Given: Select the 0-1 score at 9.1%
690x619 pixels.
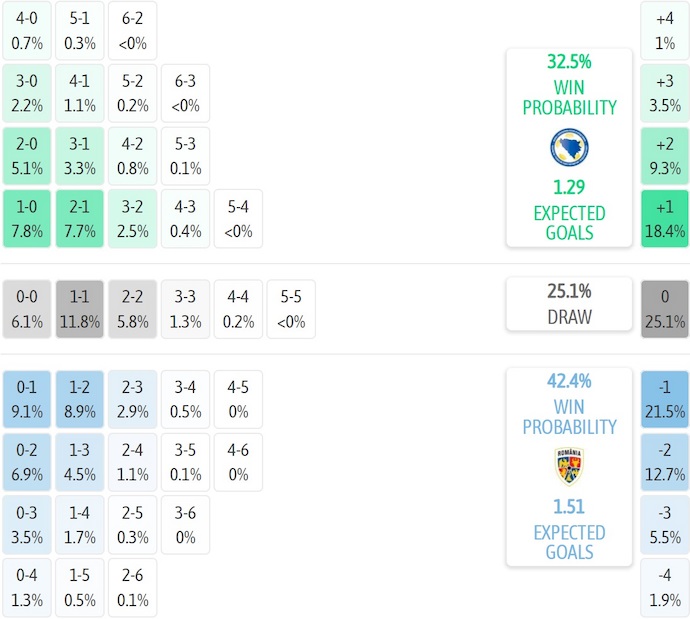Looking at the screenshot, I should click(x=28, y=399).
